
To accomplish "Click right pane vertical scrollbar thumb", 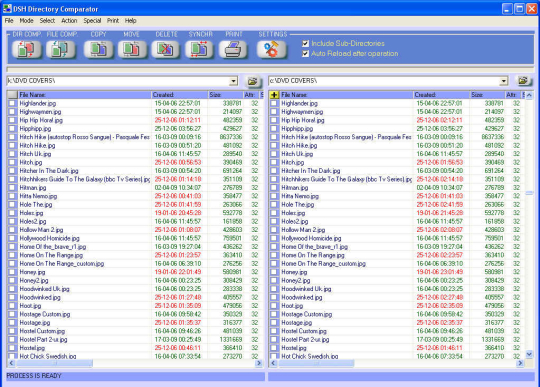I will click(x=529, y=193).
